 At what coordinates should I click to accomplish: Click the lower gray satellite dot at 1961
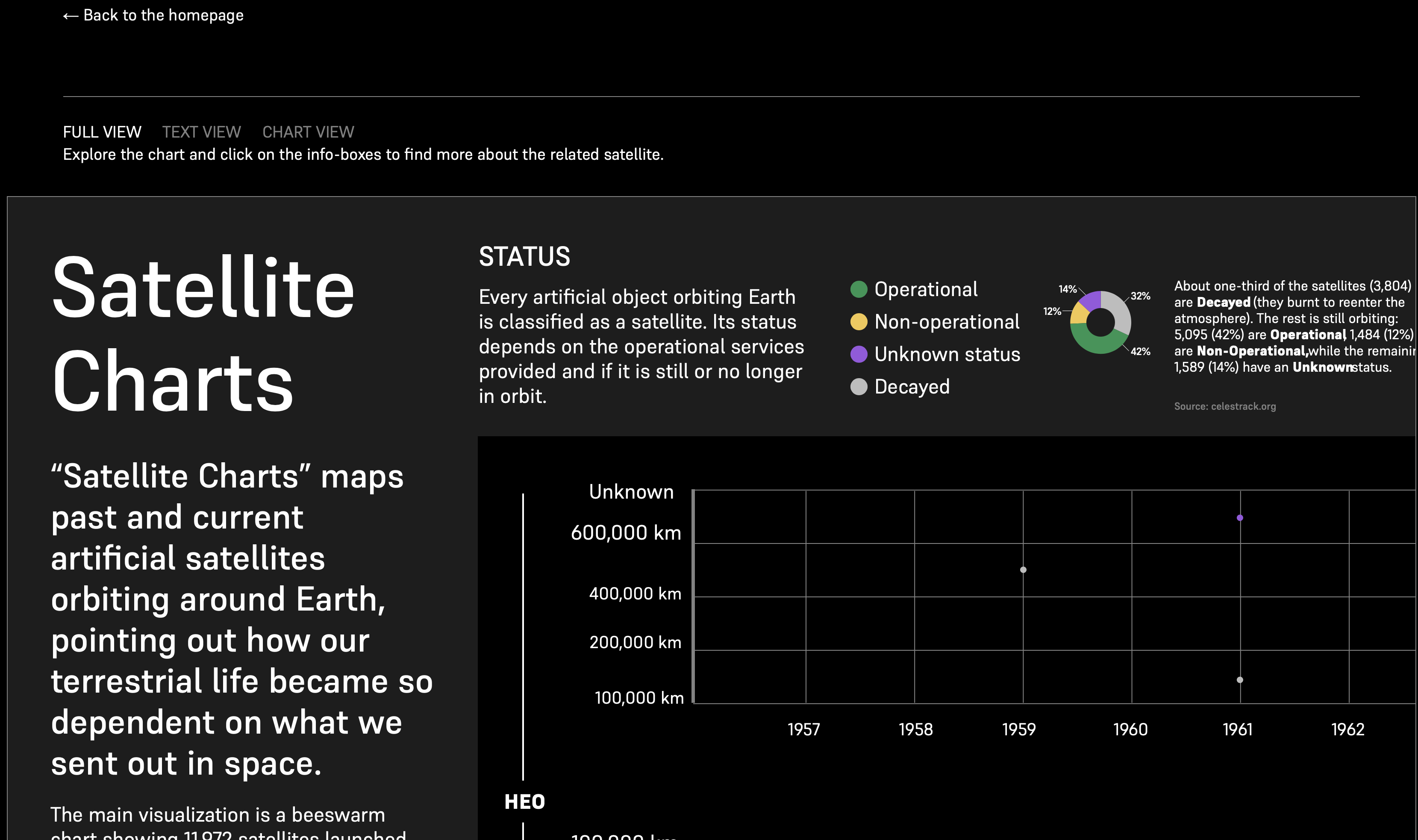coord(1240,680)
